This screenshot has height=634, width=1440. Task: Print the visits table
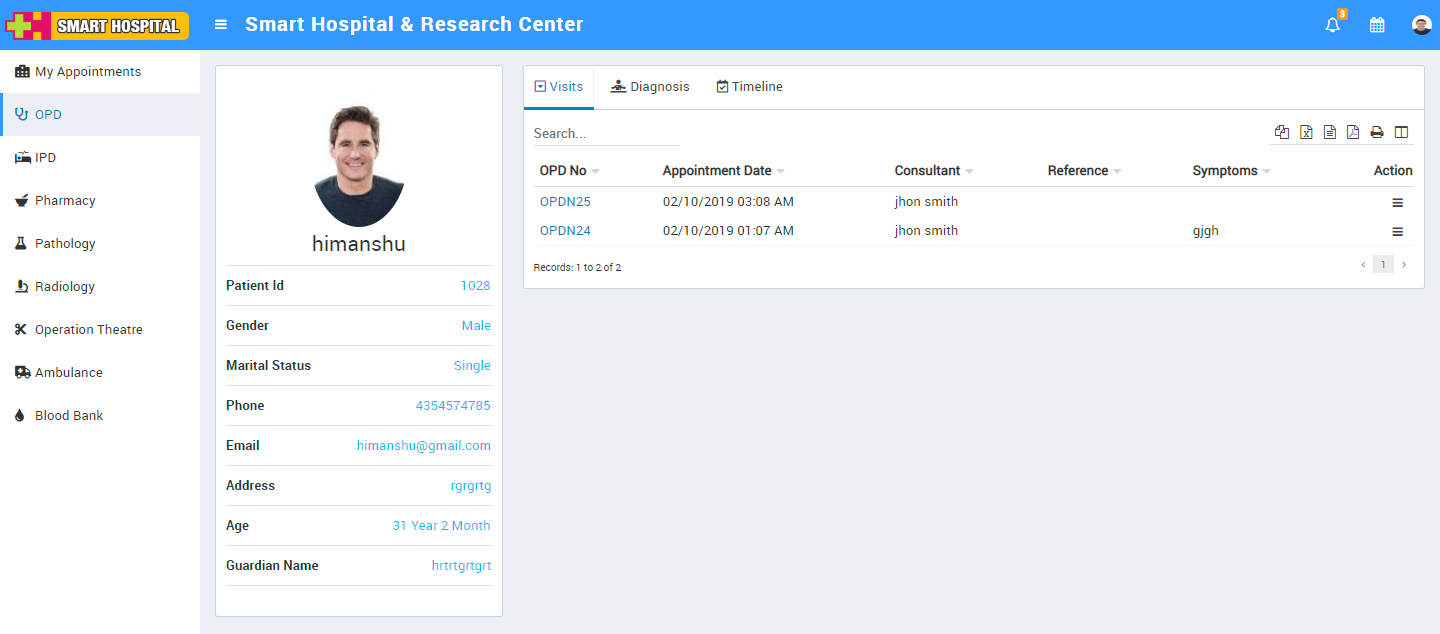[1377, 132]
